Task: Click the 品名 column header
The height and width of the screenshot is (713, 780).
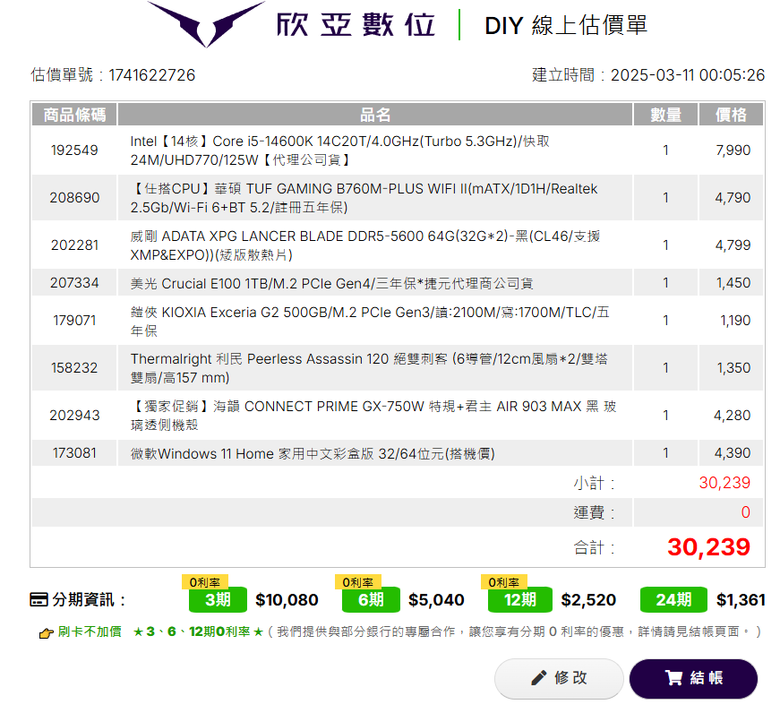Action: (375, 114)
